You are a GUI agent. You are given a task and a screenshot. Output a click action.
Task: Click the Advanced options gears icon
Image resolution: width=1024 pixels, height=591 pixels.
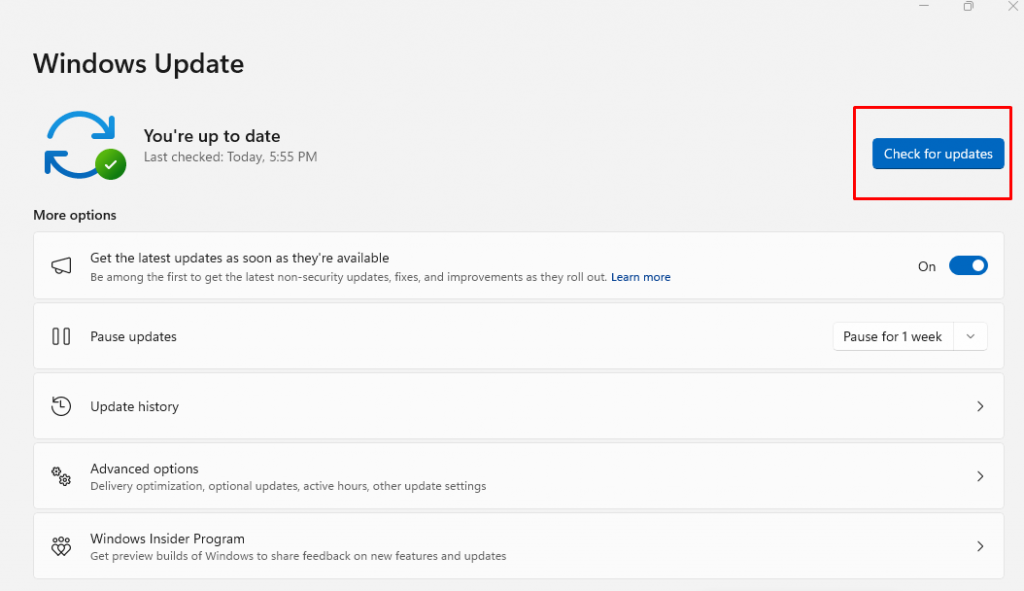pos(61,476)
